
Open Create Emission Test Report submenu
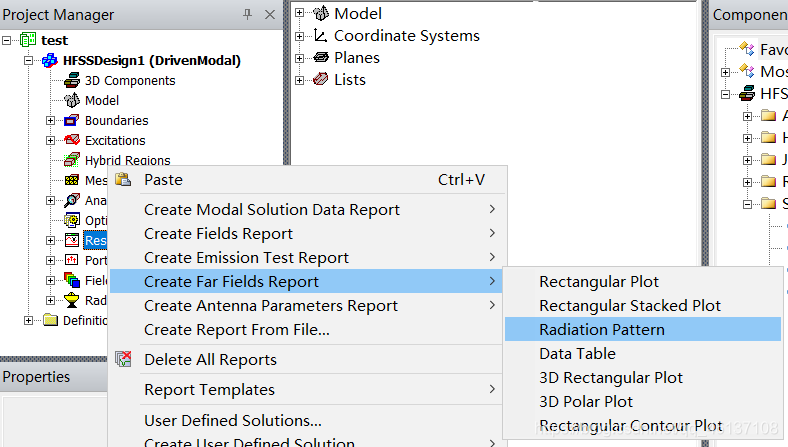[x=309, y=257]
